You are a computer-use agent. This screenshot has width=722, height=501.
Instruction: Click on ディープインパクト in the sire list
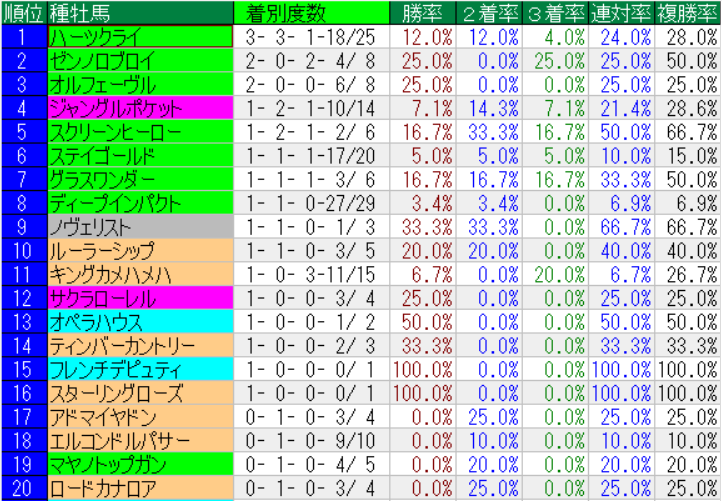140,203
